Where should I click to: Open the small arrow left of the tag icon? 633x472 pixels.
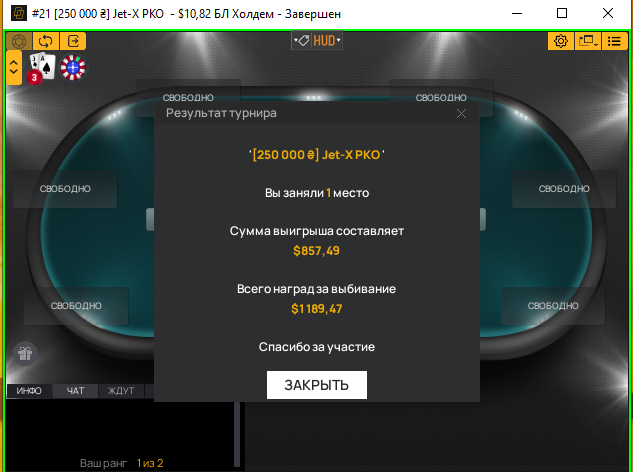click(296, 40)
